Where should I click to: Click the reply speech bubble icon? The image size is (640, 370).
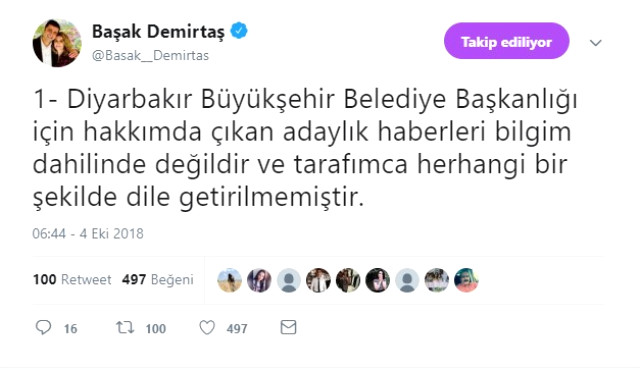pos(43,328)
